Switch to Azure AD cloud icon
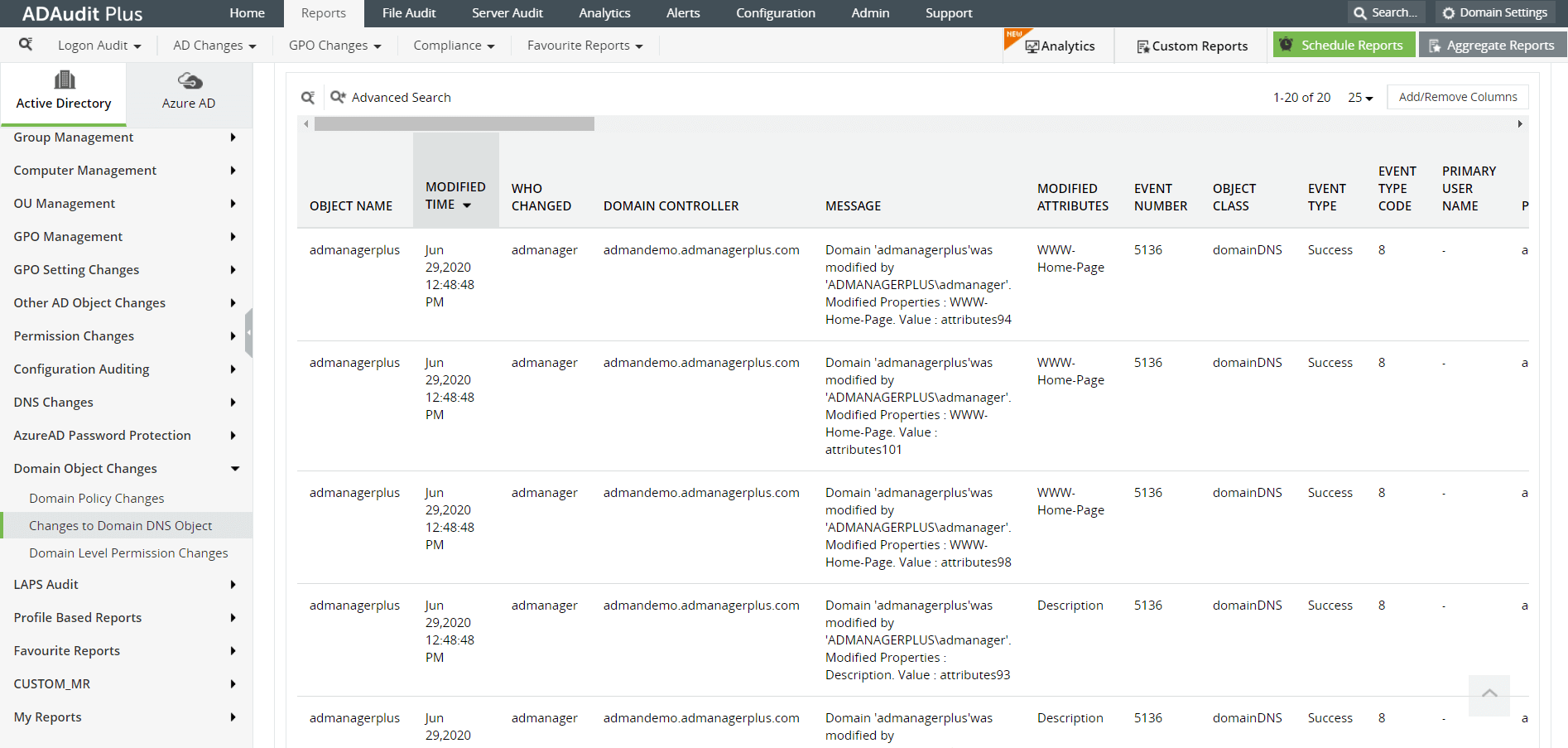This screenshot has width=1568, height=748. click(190, 81)
